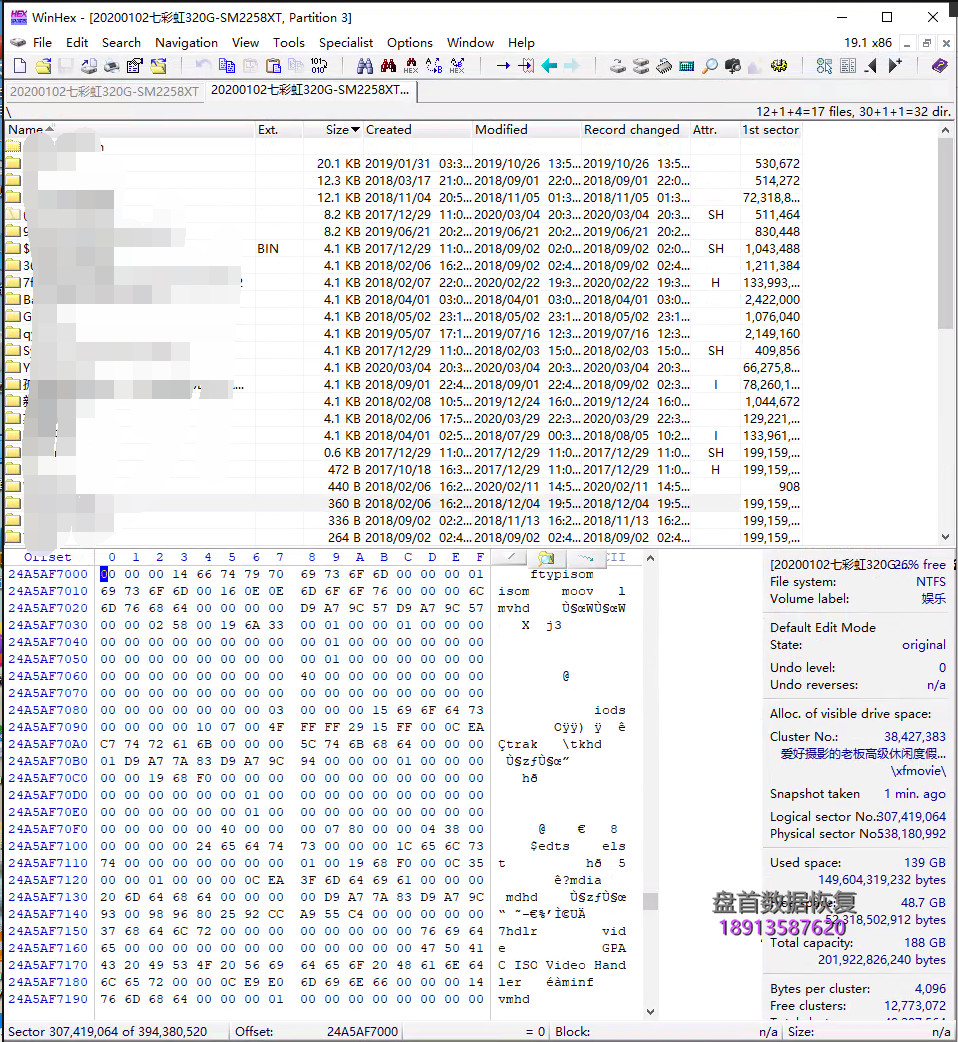
Task: Open the Window menu
Action: (x=470, y=43)
